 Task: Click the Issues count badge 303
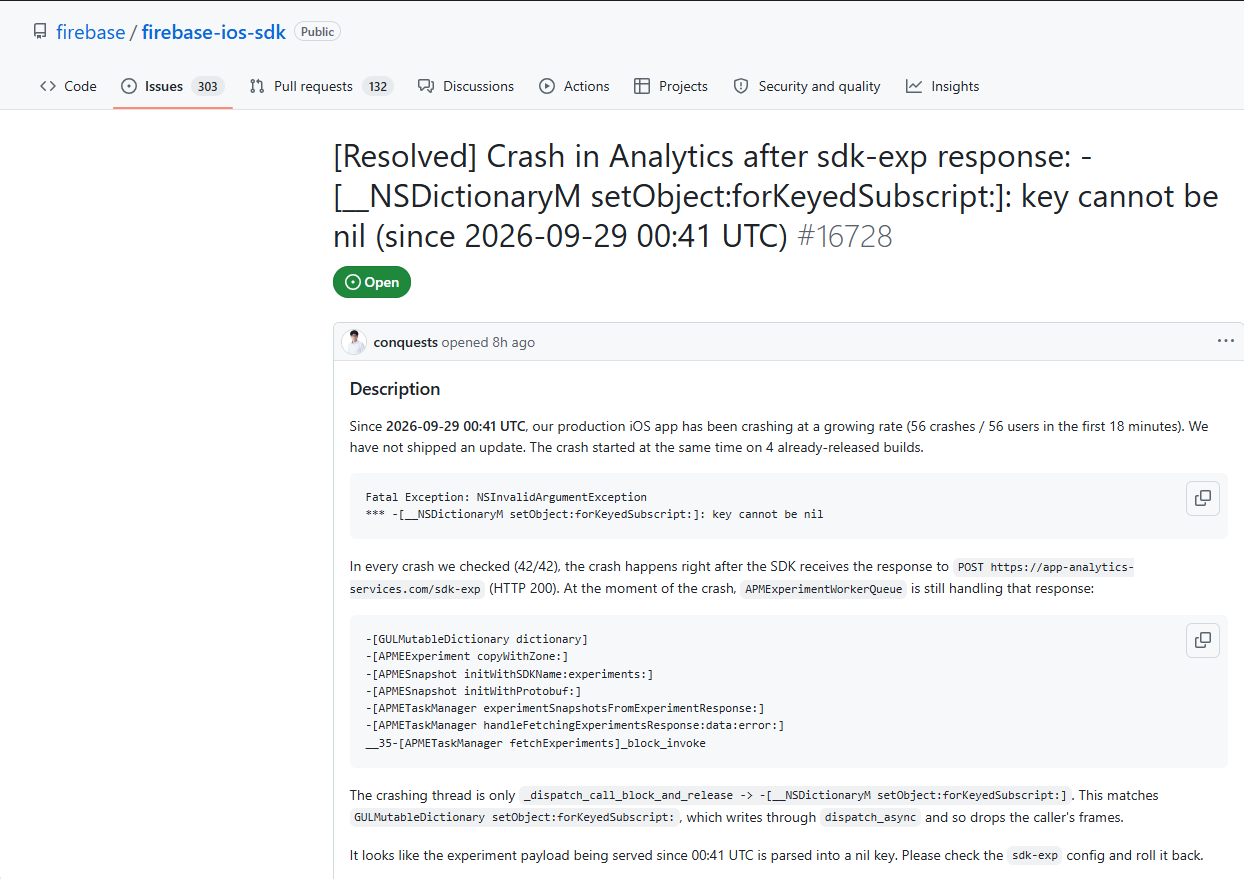pyautogui.click(x=208, y=86)
